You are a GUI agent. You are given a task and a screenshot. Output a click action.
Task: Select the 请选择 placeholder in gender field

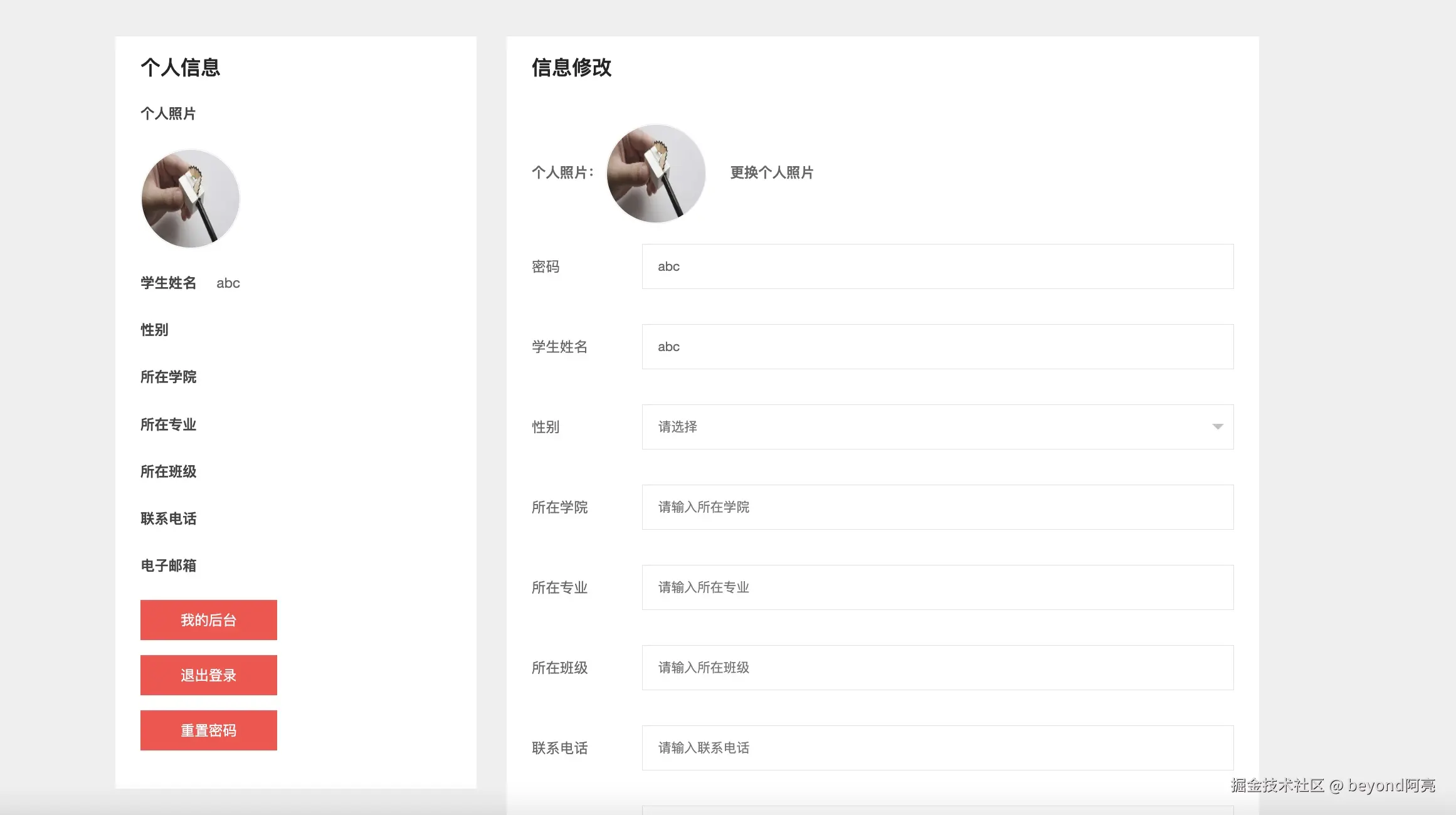coord(677,427)
